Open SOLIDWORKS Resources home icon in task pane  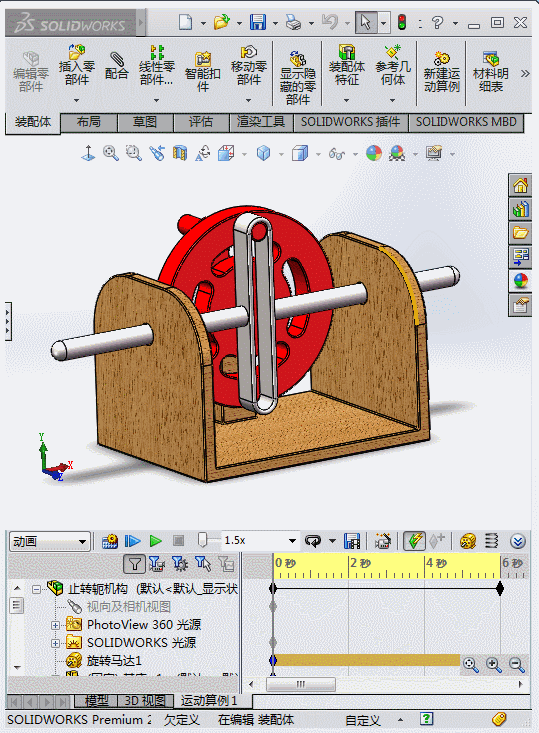(x=520, y=186)
